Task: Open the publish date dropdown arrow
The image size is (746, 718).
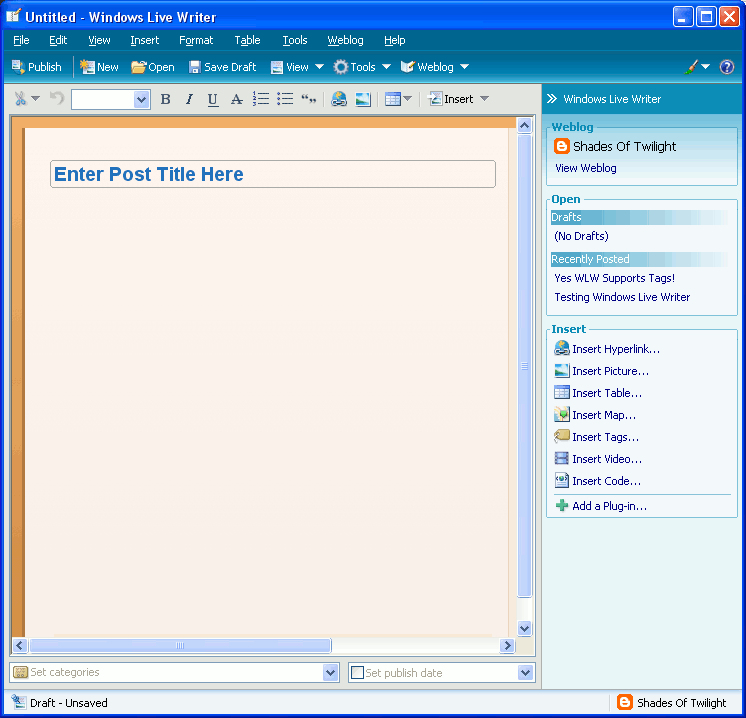Action: pos(525,672)
